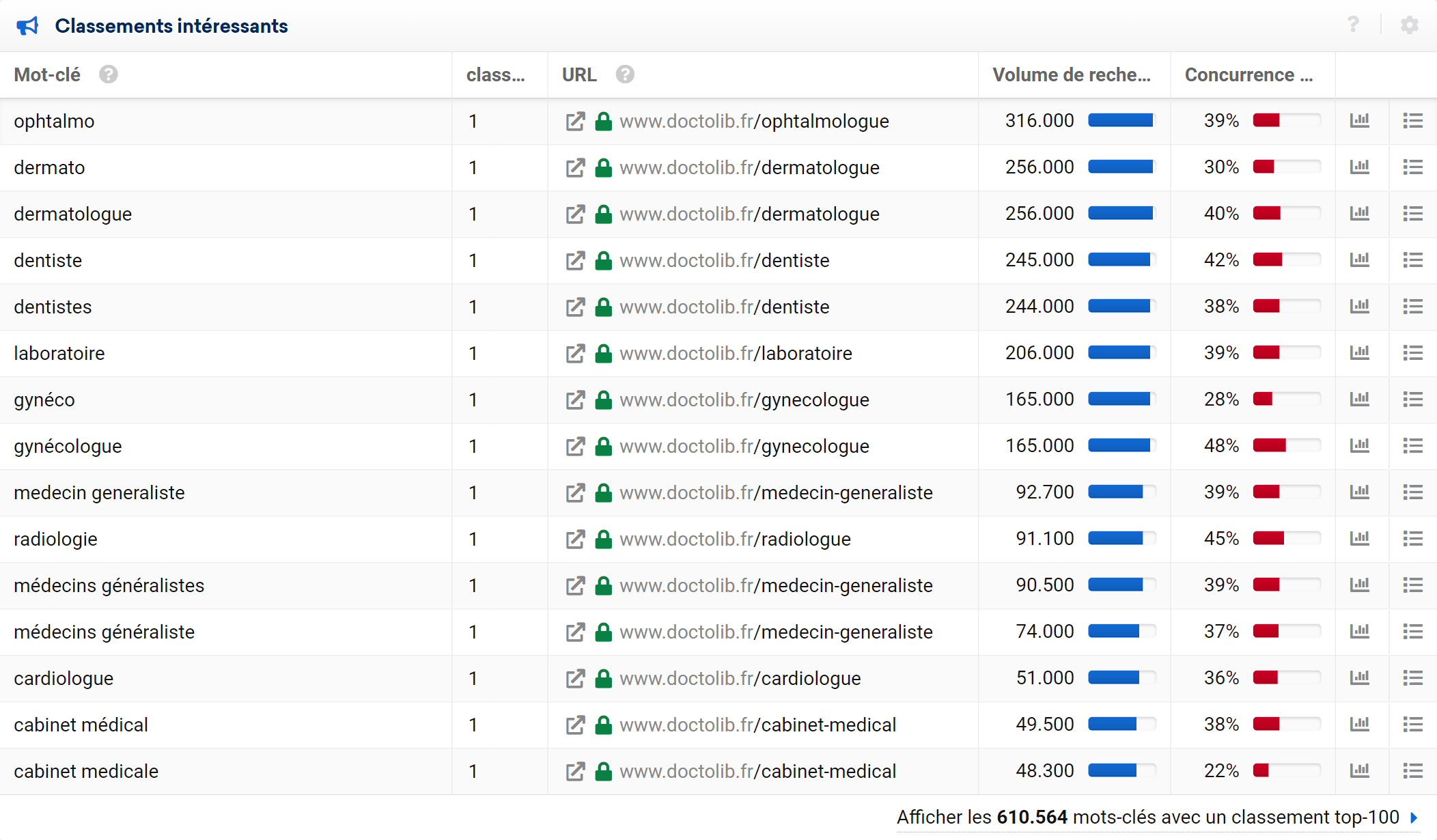Open dermato row's doctolib.fr/dermatologue link
The height and width of the screenshot is (840, 1437).
click(749, 168)
